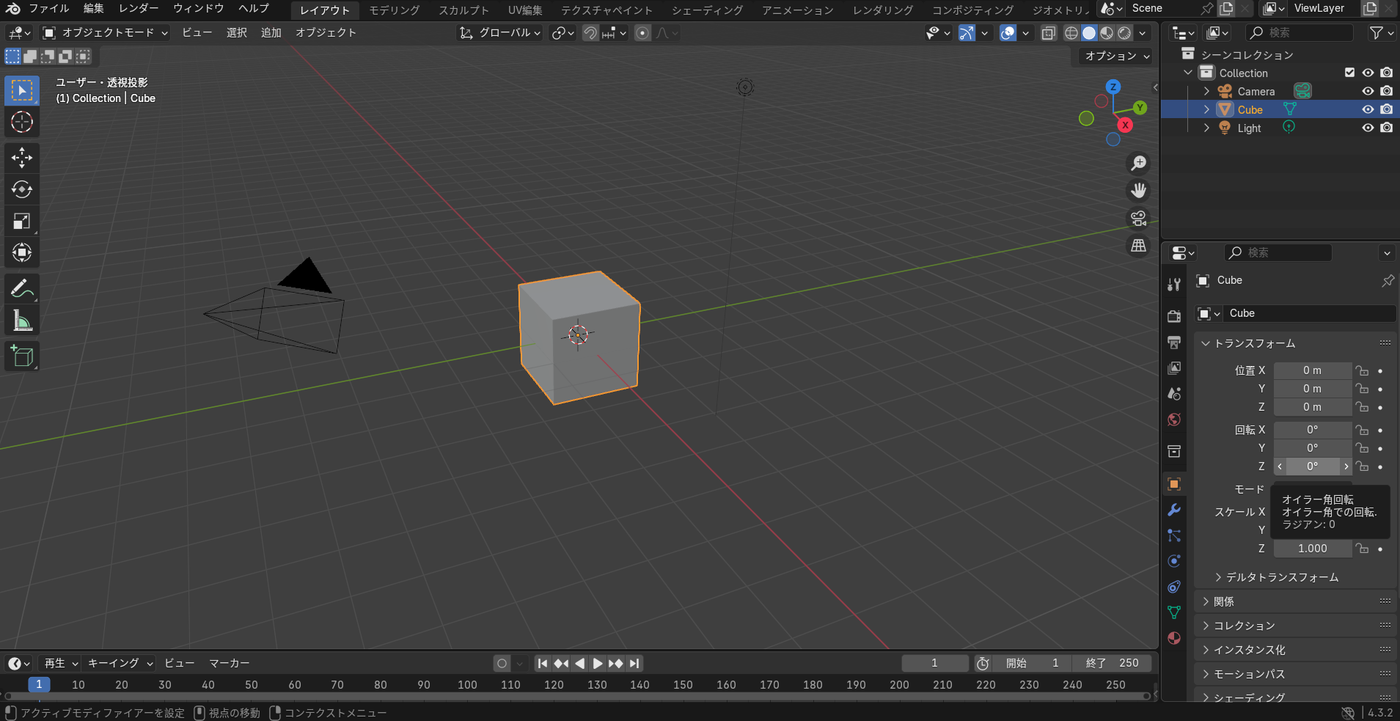Select the Box Select tool
Screen dimensions: 1400x721
(22, 90)
